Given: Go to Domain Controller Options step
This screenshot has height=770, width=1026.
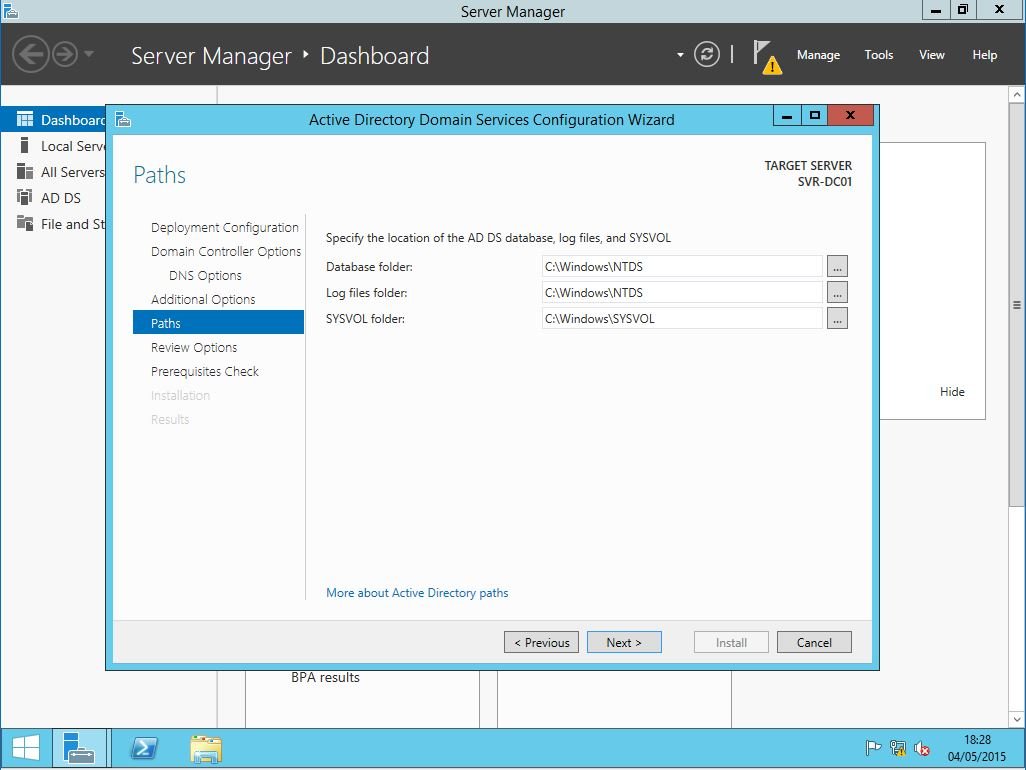Looking at the screenshot, I should point(226,252).
